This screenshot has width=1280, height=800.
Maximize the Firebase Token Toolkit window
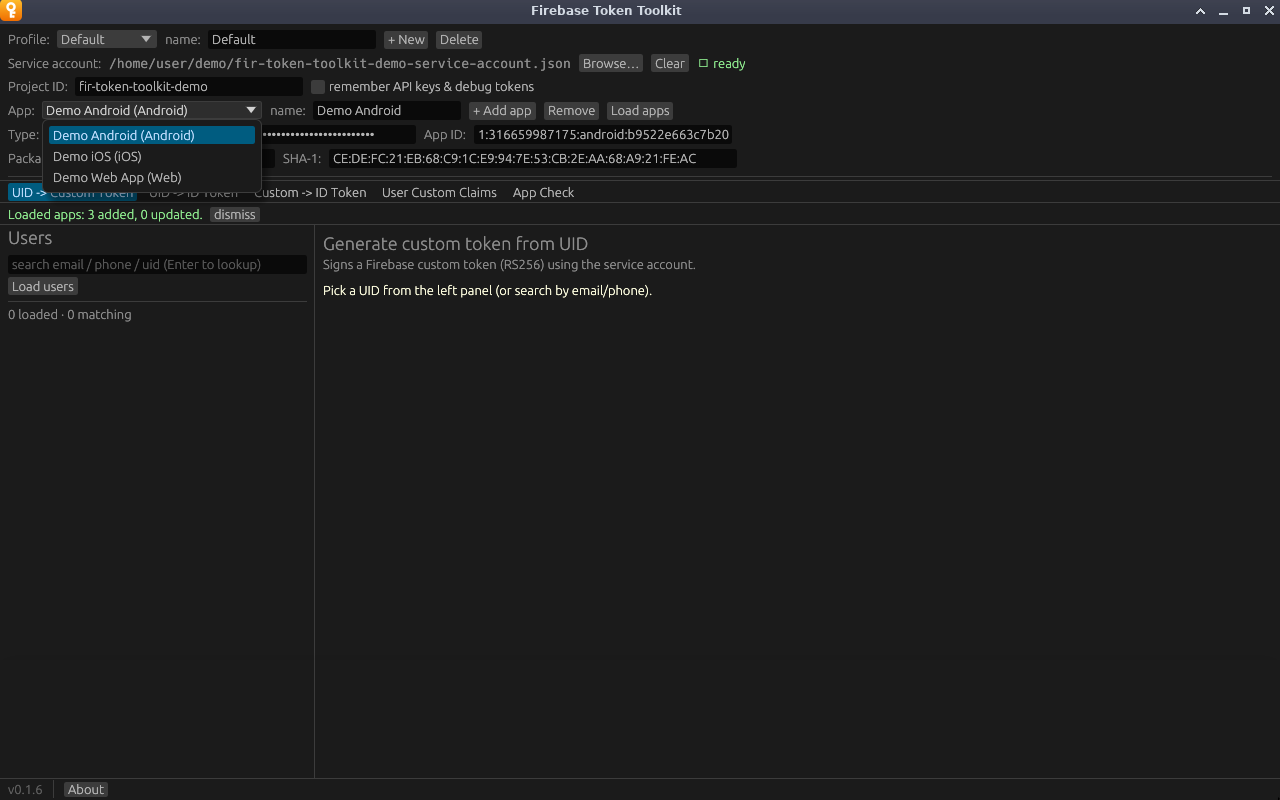(x=1246, y=11)
